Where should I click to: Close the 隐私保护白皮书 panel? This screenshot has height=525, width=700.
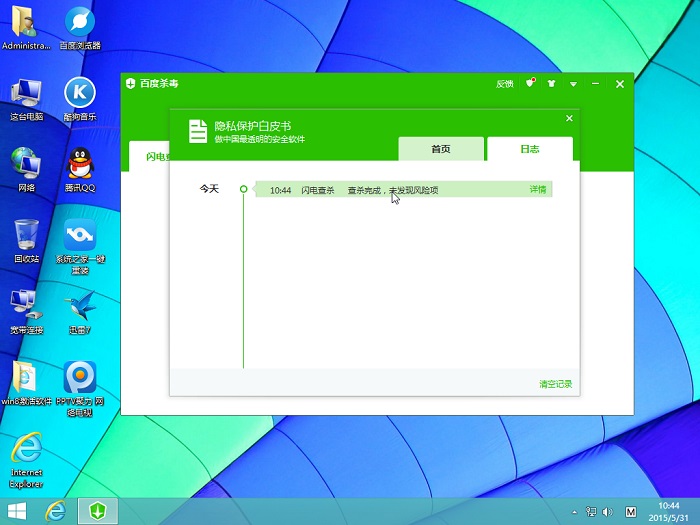[x=569, y=118]
